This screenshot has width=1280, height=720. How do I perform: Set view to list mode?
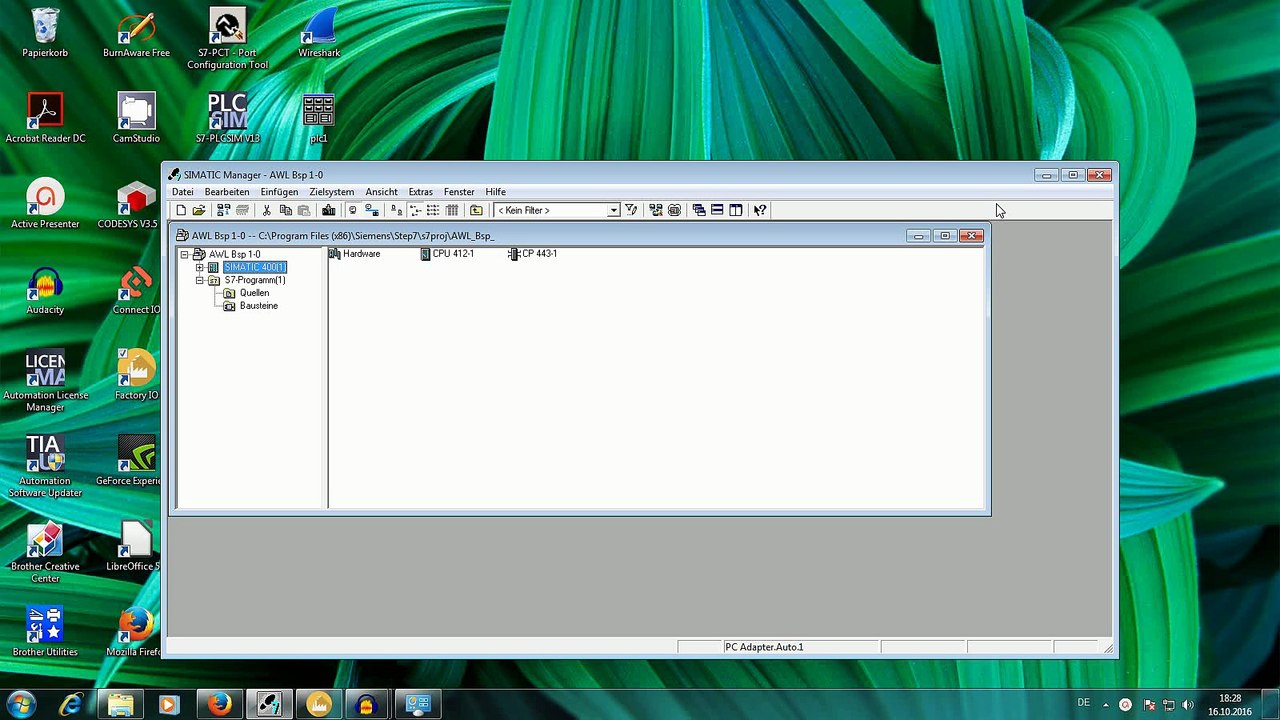[x=433, y=210]
